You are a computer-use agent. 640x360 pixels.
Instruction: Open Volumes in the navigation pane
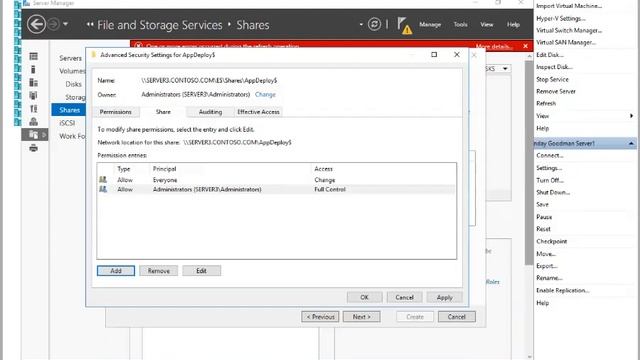coord(72,71)
